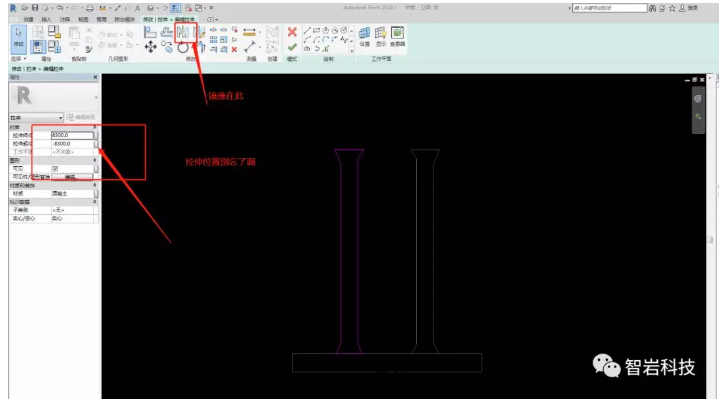Click the 子类别 (Subcategory) value <无>
Screen dimensions: 727x408
click(72, 210)
